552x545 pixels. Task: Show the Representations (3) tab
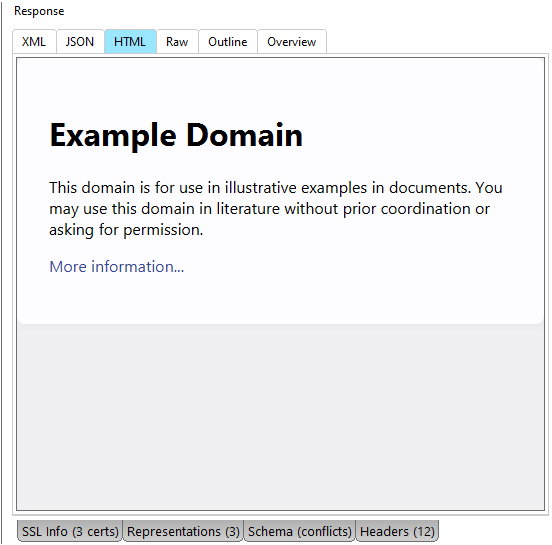tap(183, 531)
